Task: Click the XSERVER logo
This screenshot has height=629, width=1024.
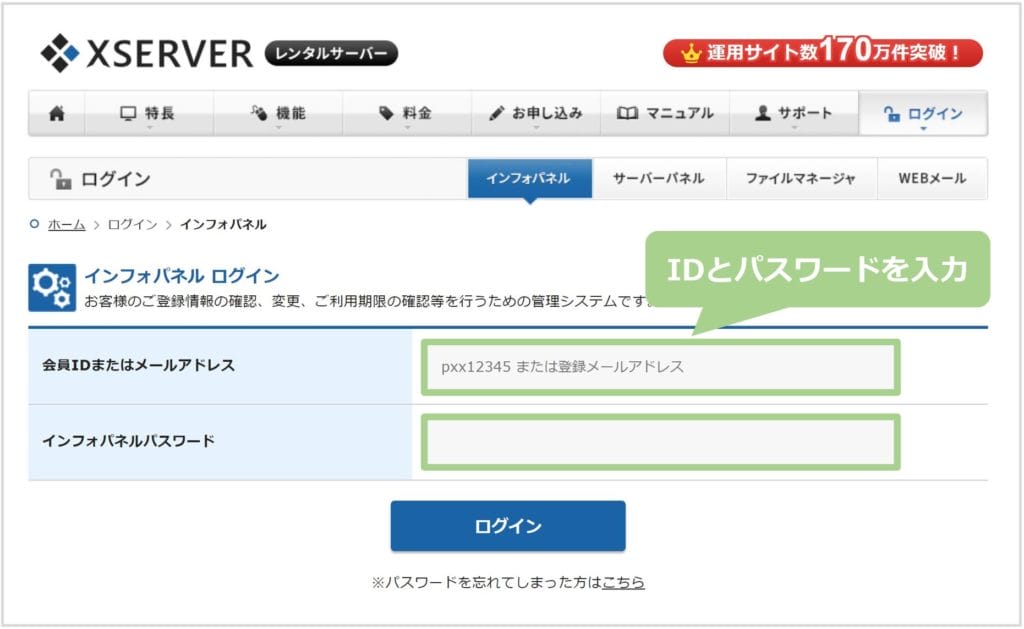Action: [x=147, y=53]
